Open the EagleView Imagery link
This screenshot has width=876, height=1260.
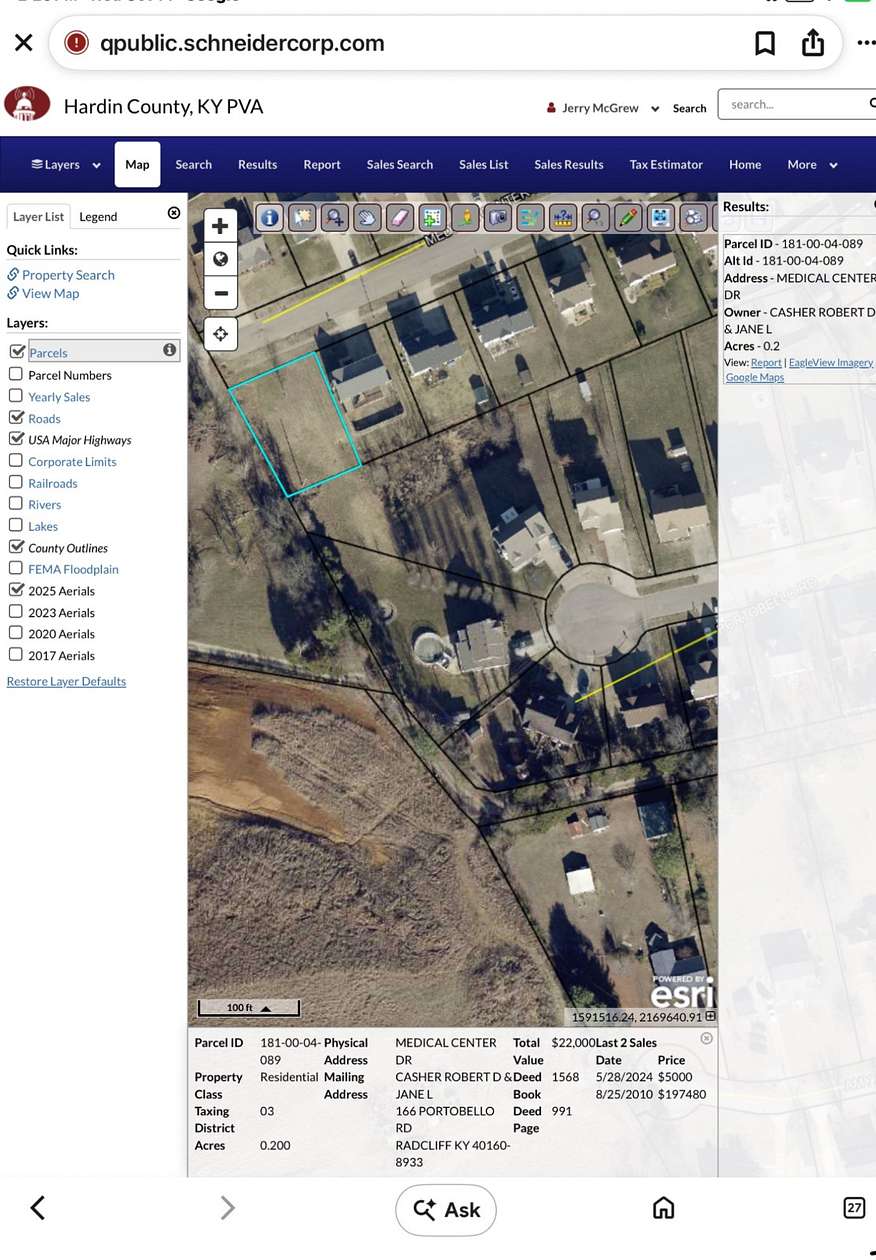click(x=831, y=362)
